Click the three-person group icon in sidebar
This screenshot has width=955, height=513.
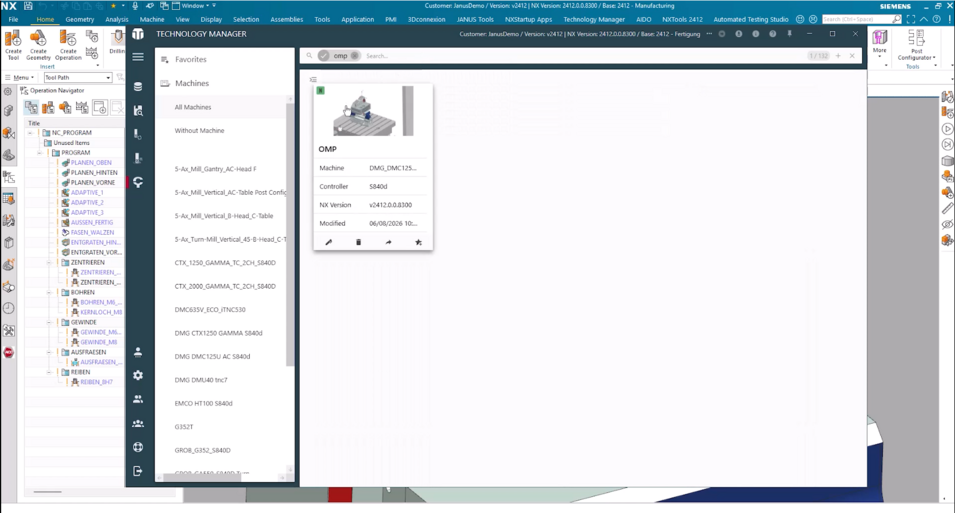click(x=138, y=423)
